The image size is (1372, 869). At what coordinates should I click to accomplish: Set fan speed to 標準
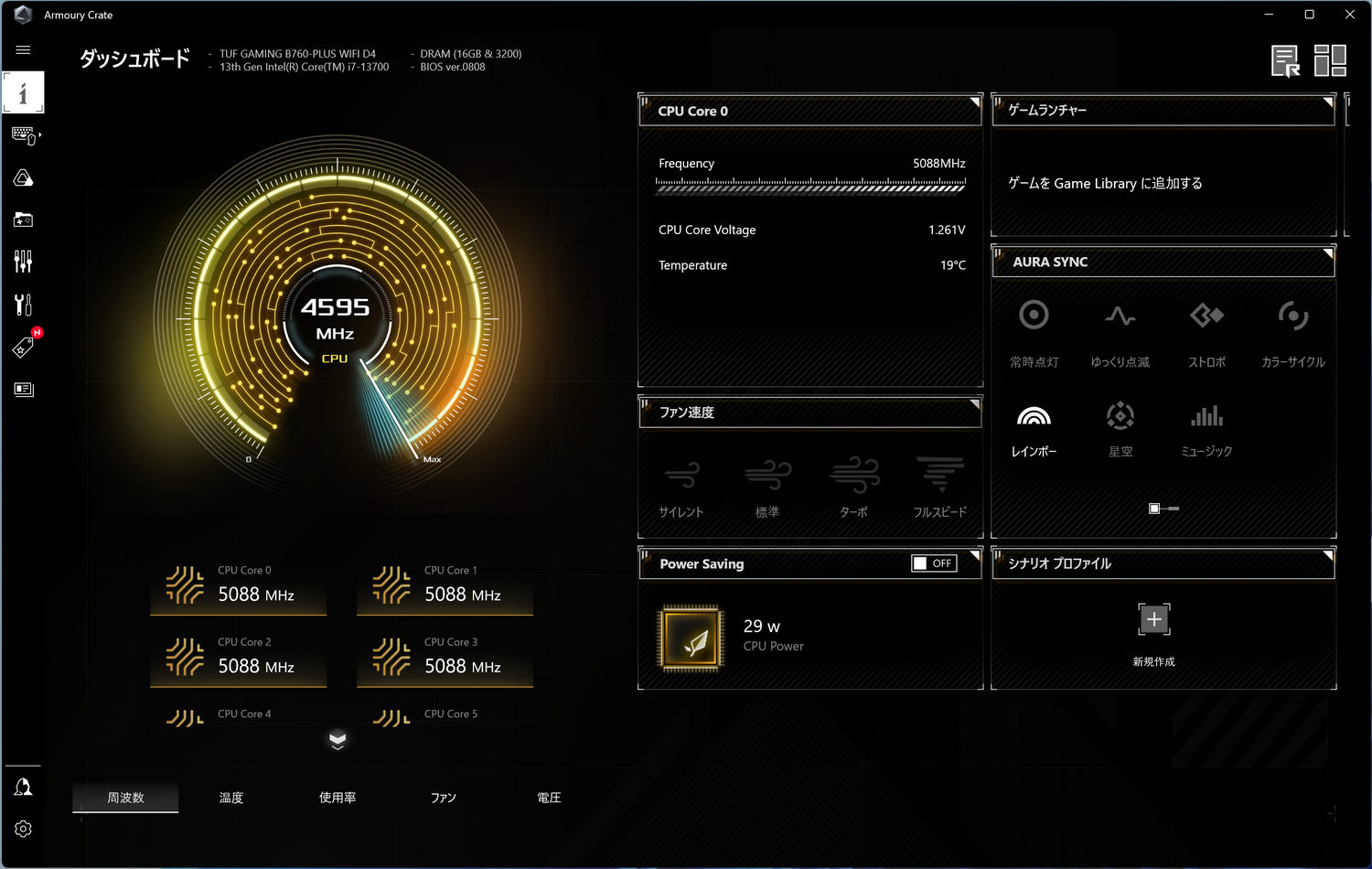pyautogui.click(x=767, y=488)
